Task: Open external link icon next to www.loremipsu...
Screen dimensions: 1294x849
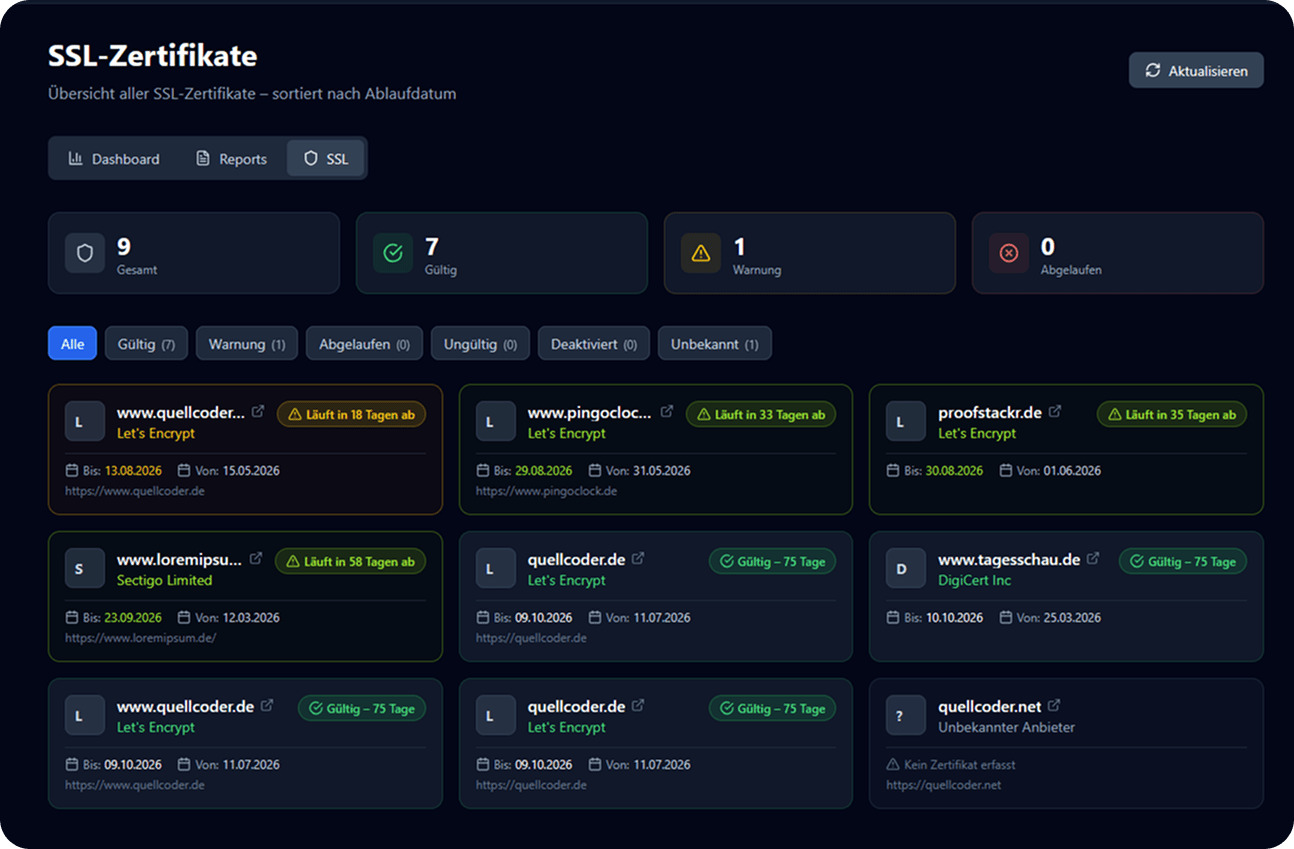Action: coord(256,559)
